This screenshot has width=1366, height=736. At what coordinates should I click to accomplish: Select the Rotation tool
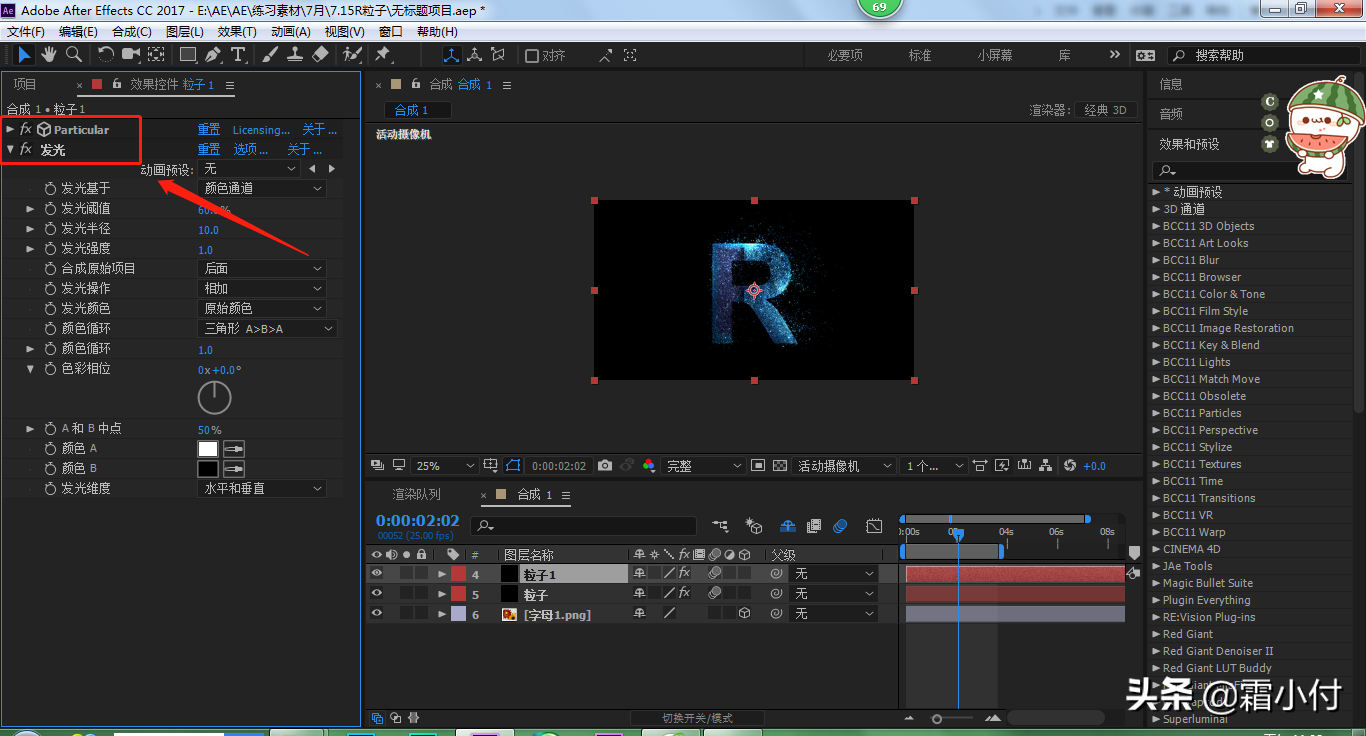[105, 54]
